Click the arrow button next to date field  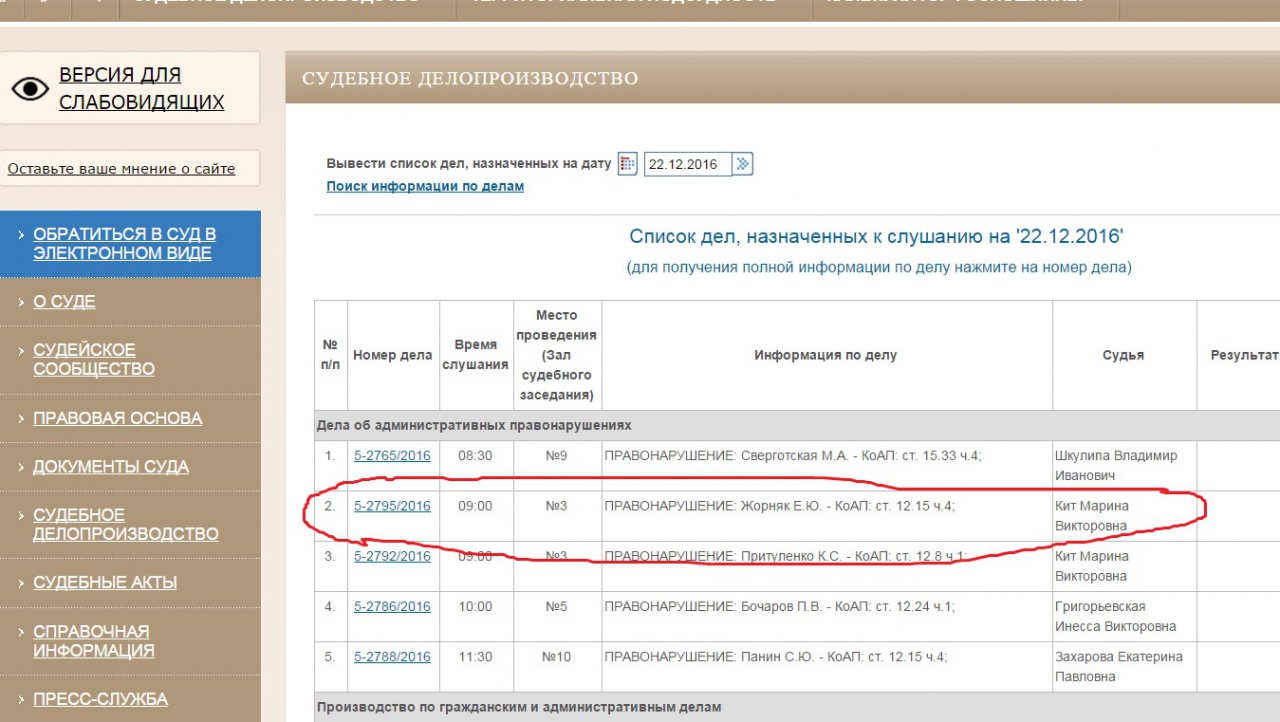coord(742,164)
